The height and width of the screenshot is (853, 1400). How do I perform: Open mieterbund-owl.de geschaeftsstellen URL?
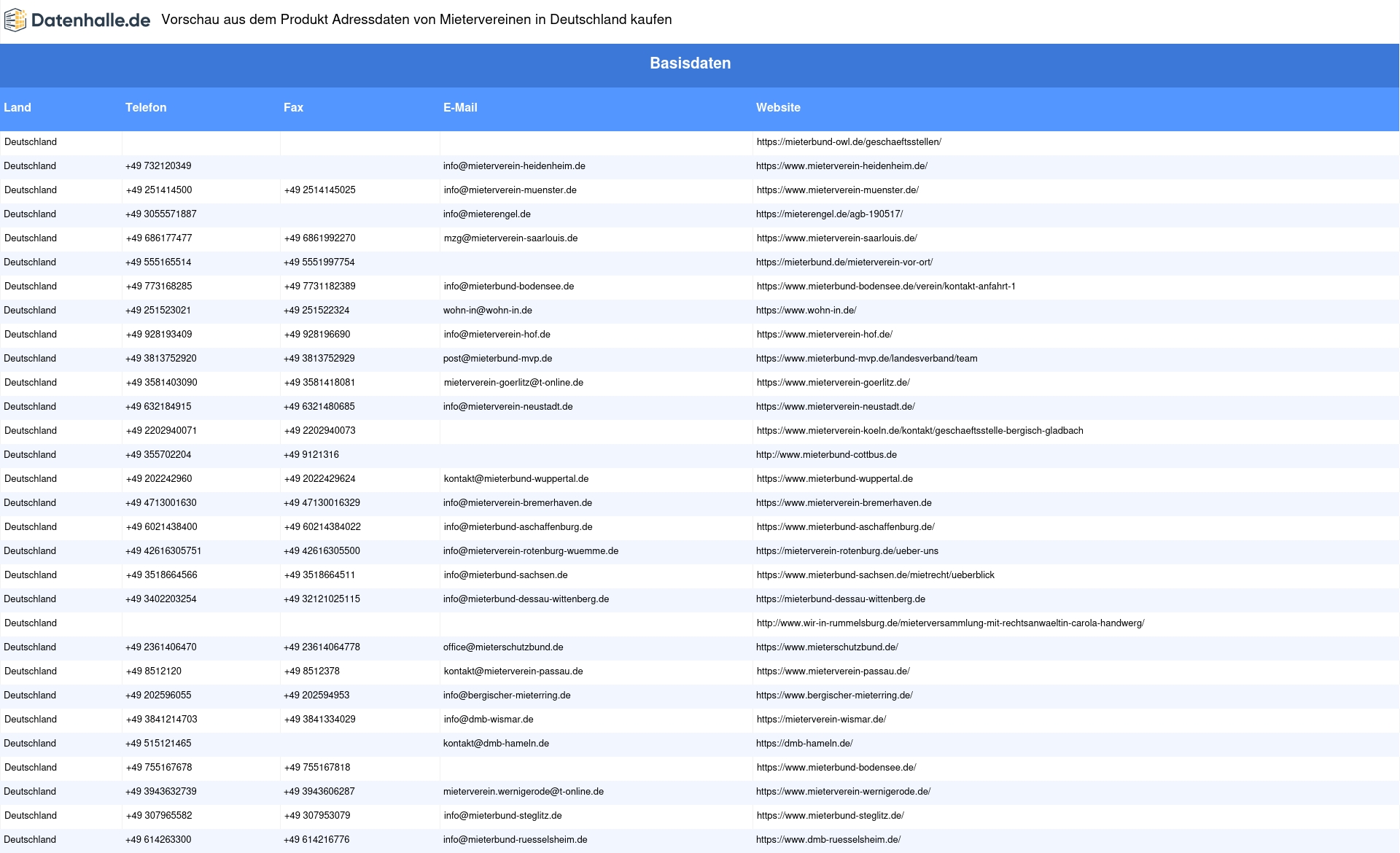point(849,142)
